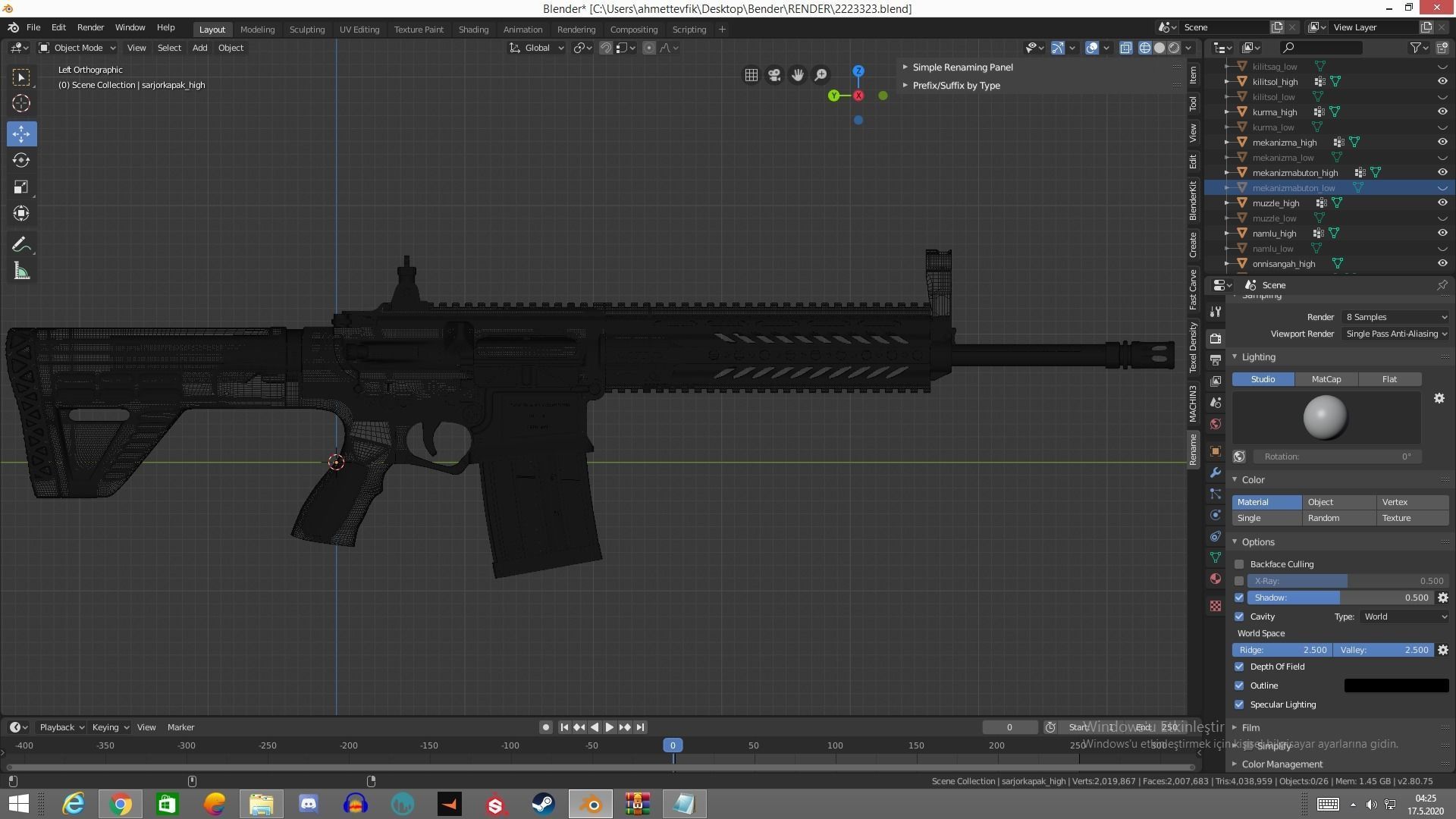Image resolution: width=1456 pixels, height=819 pixels.
Task: Uncheck Specular Lighting option
Action: tap(1239, 704)
